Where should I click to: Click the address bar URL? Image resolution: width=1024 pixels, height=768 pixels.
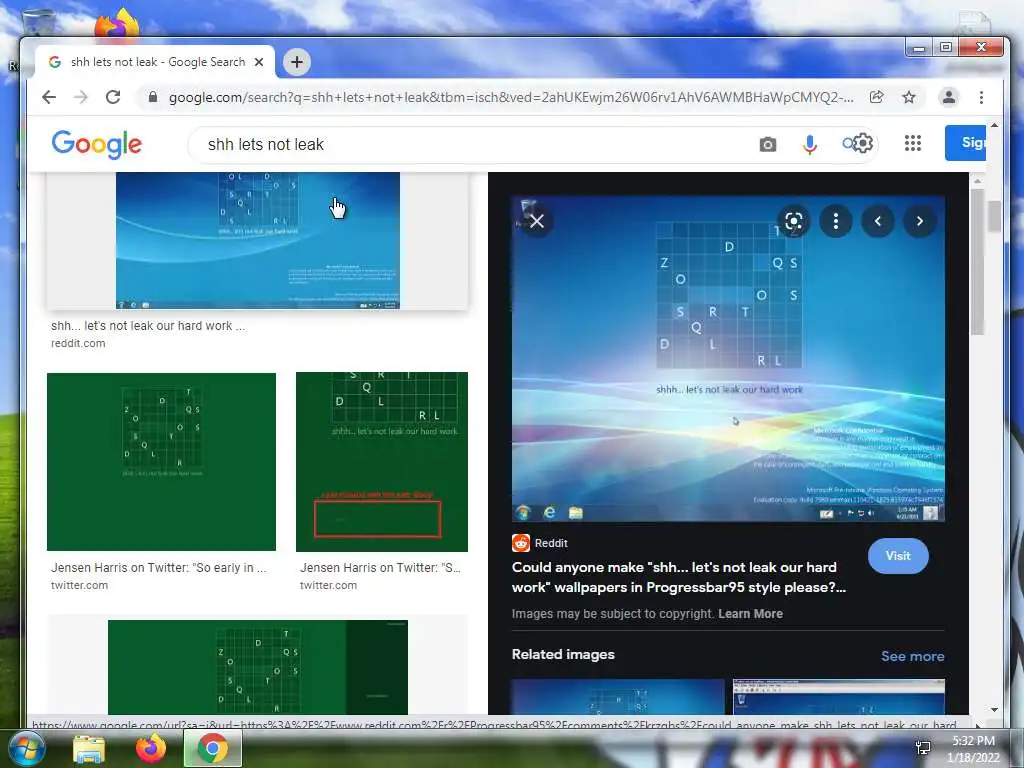511,97
